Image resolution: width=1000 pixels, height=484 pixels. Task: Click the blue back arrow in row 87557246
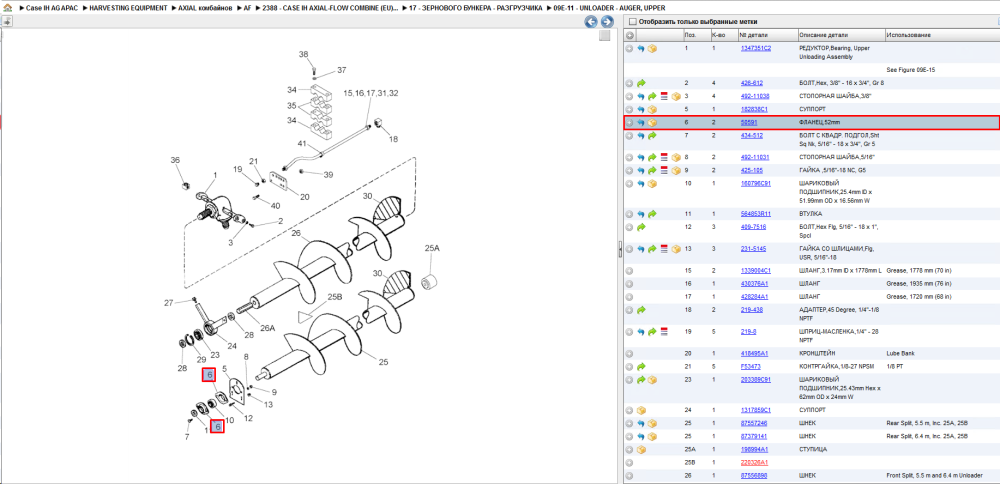click(x=642, y=423)
